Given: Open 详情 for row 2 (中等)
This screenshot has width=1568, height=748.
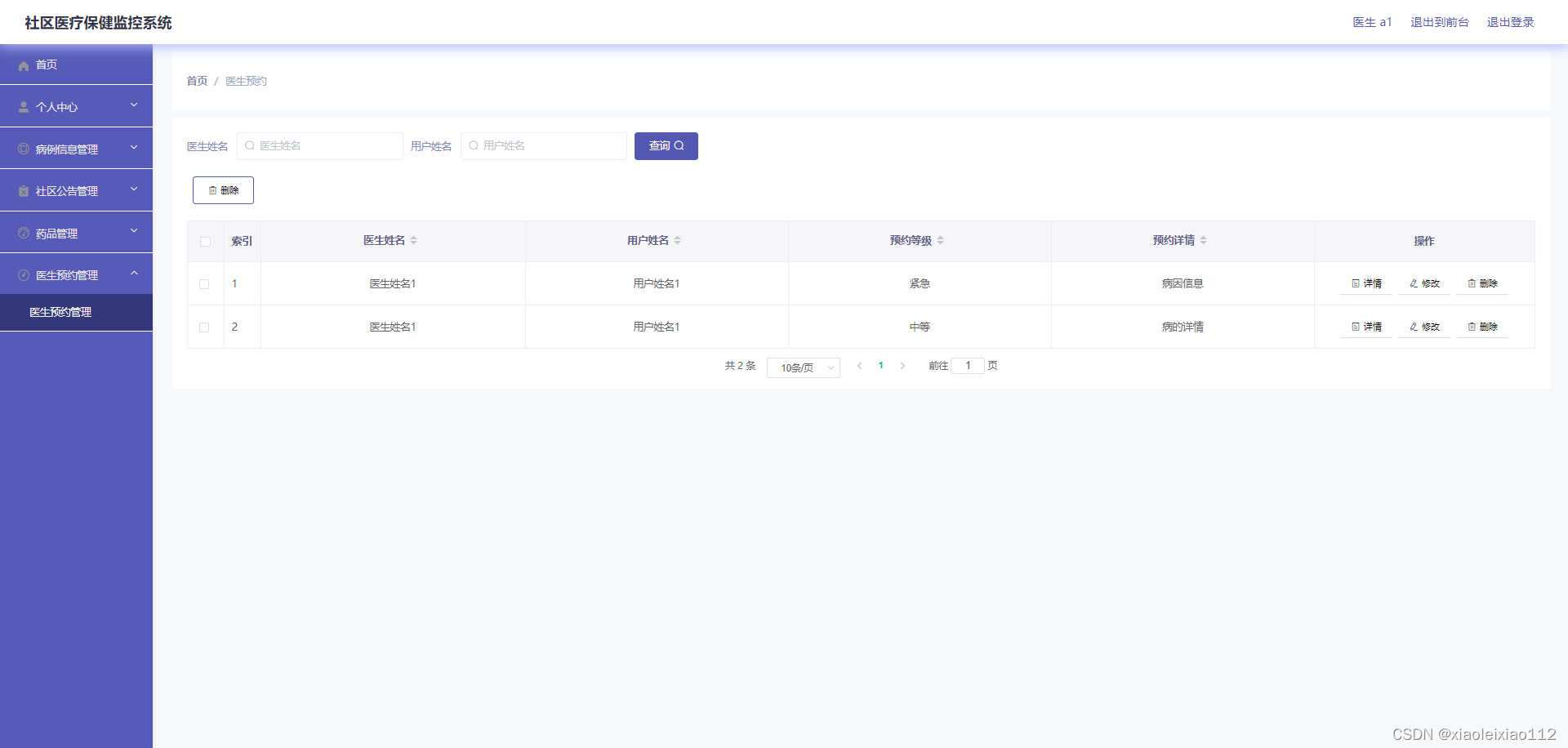Looking at the screenshot, I should tap(1366, 327).
